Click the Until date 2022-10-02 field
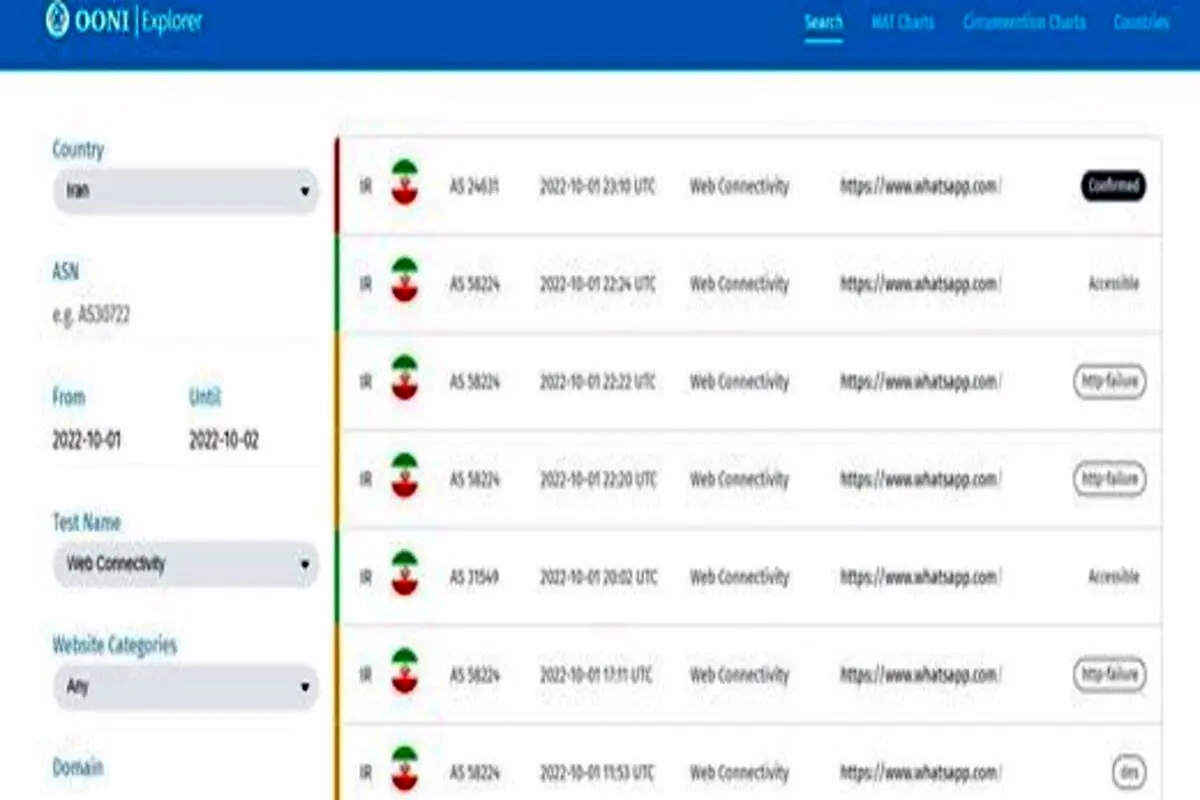The height and width of the screenshot is (800, 1200). [x=224, y=440]
